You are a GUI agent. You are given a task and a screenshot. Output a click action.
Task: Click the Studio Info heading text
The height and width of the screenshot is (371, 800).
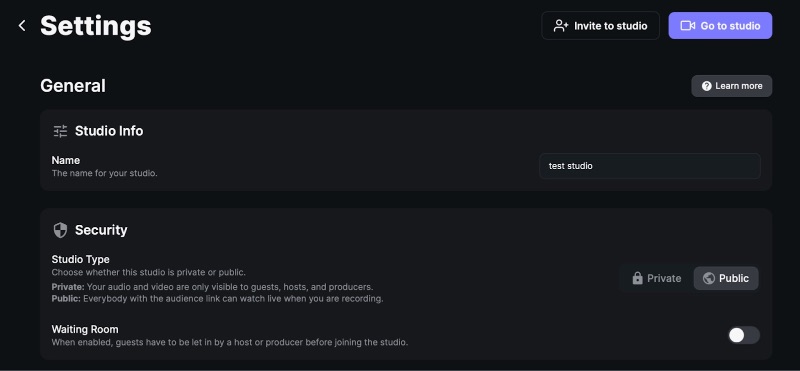point(109,131)
